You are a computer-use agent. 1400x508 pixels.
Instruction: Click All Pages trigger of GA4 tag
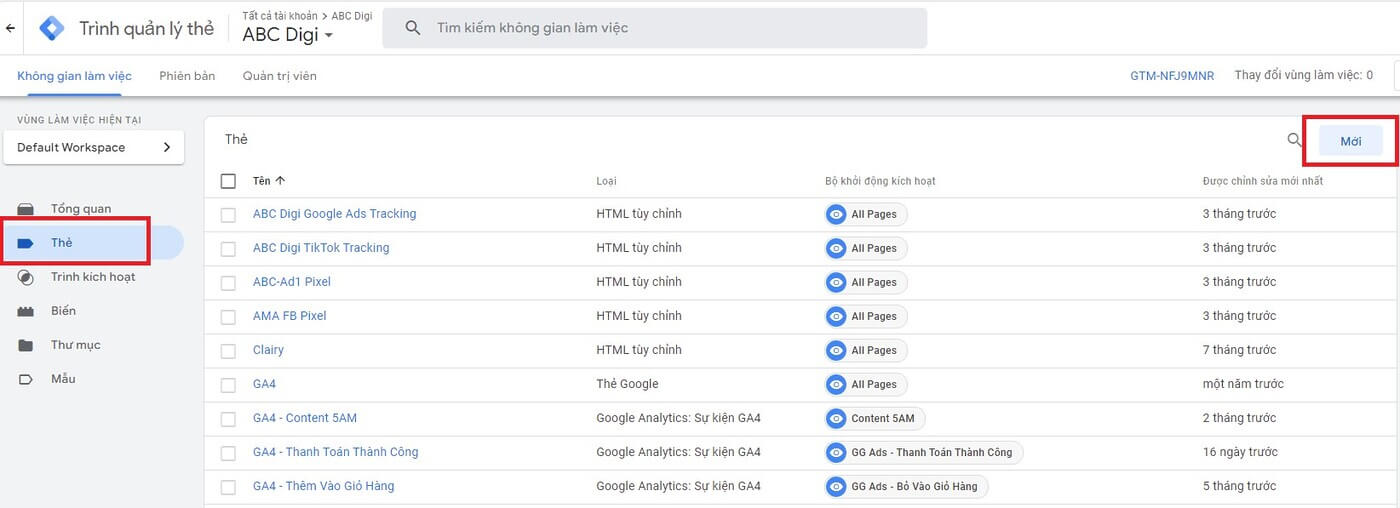click(x=865, y=384)
